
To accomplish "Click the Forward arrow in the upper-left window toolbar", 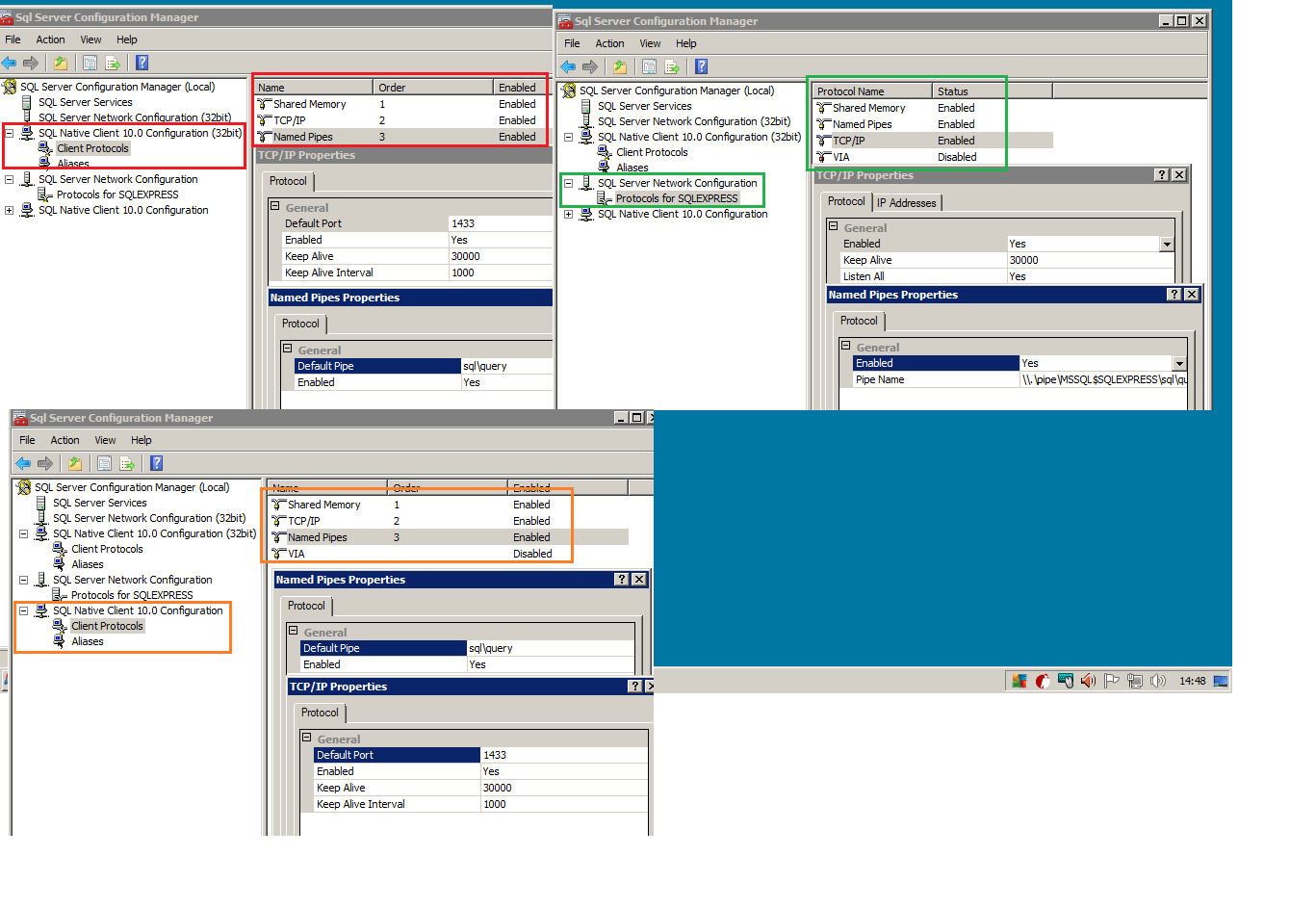I will point(31,63).
